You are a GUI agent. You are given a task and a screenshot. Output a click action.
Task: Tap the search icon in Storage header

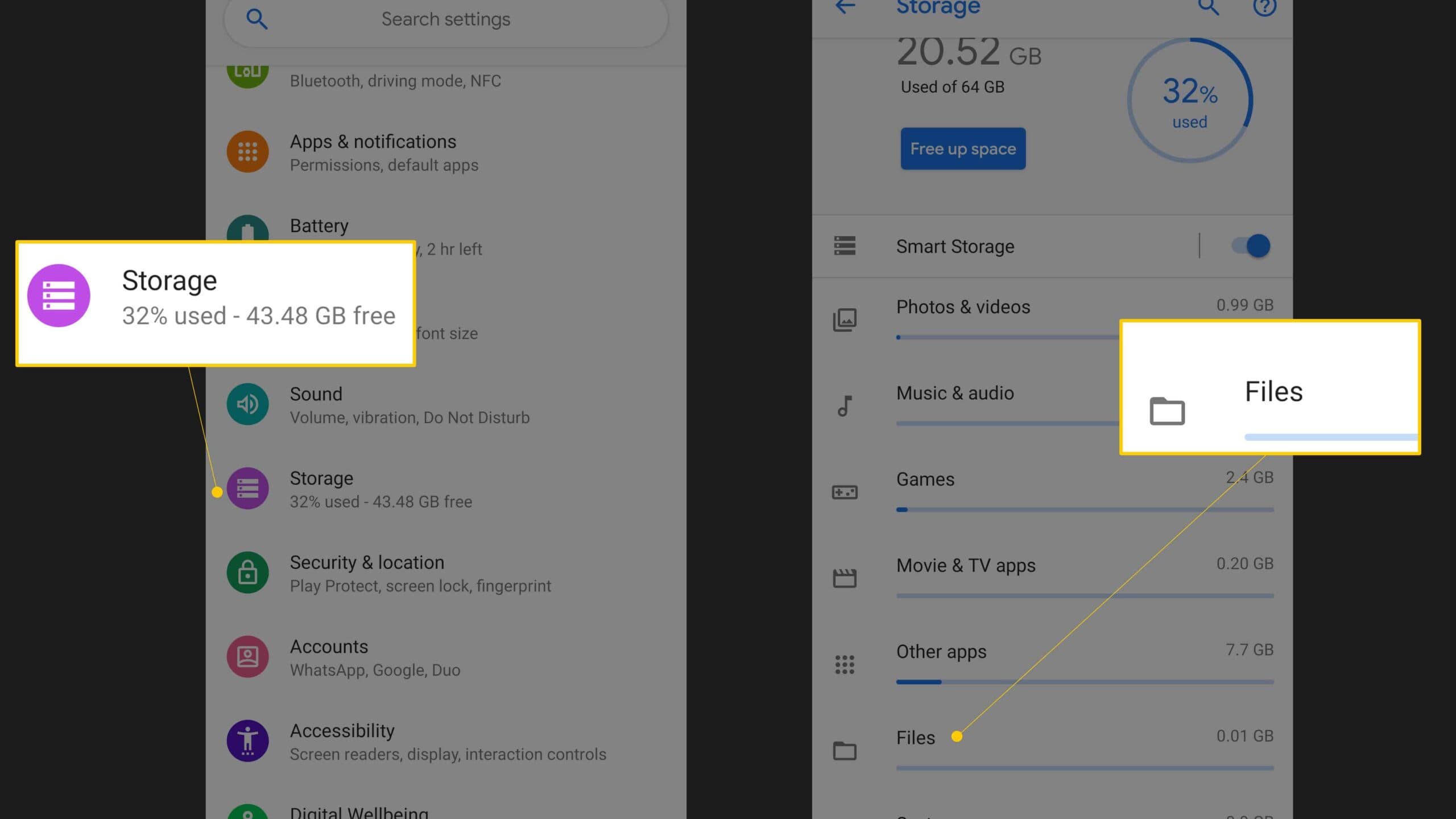1209,7
